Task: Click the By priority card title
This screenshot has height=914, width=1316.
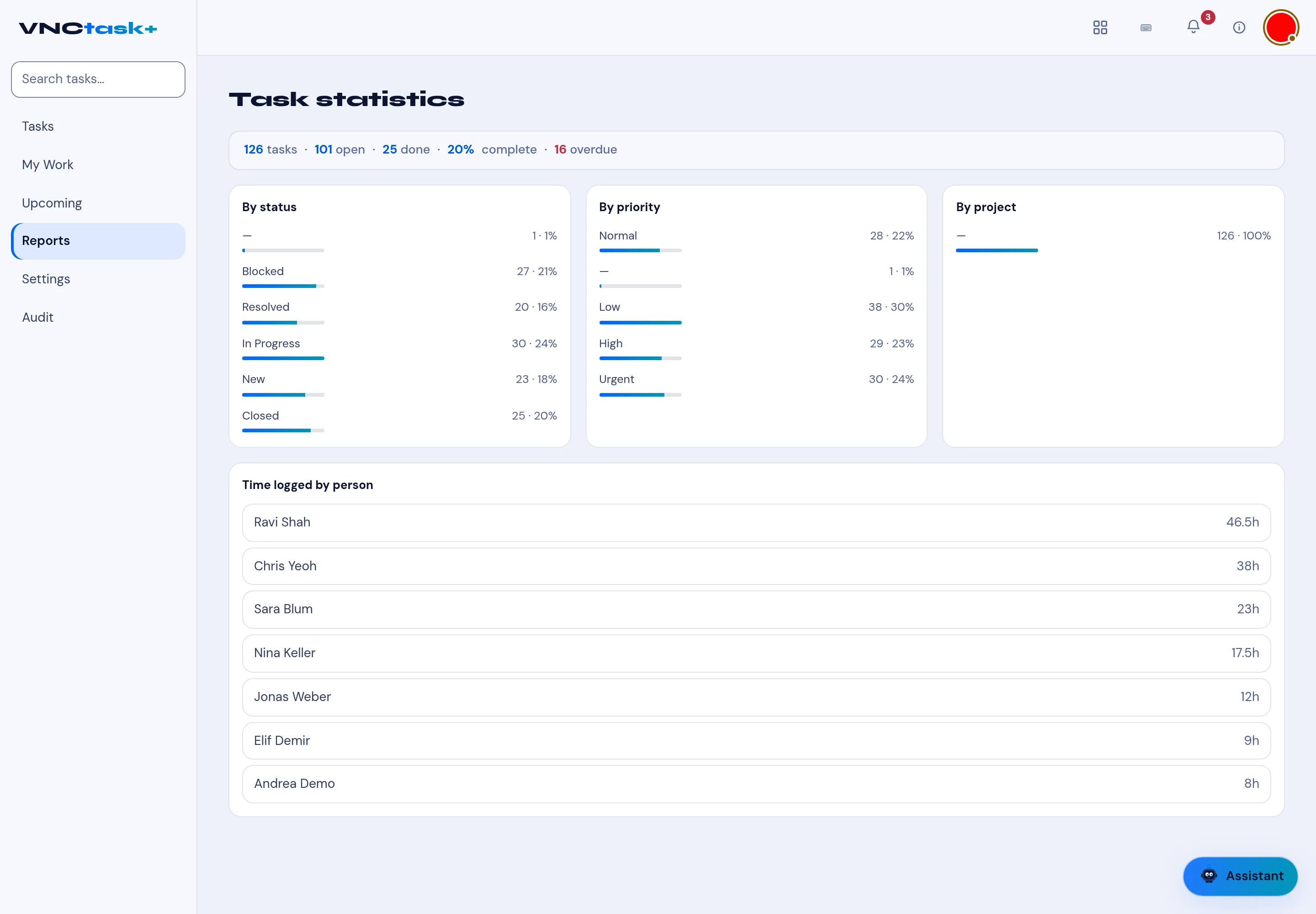Action: pos(629,207)
